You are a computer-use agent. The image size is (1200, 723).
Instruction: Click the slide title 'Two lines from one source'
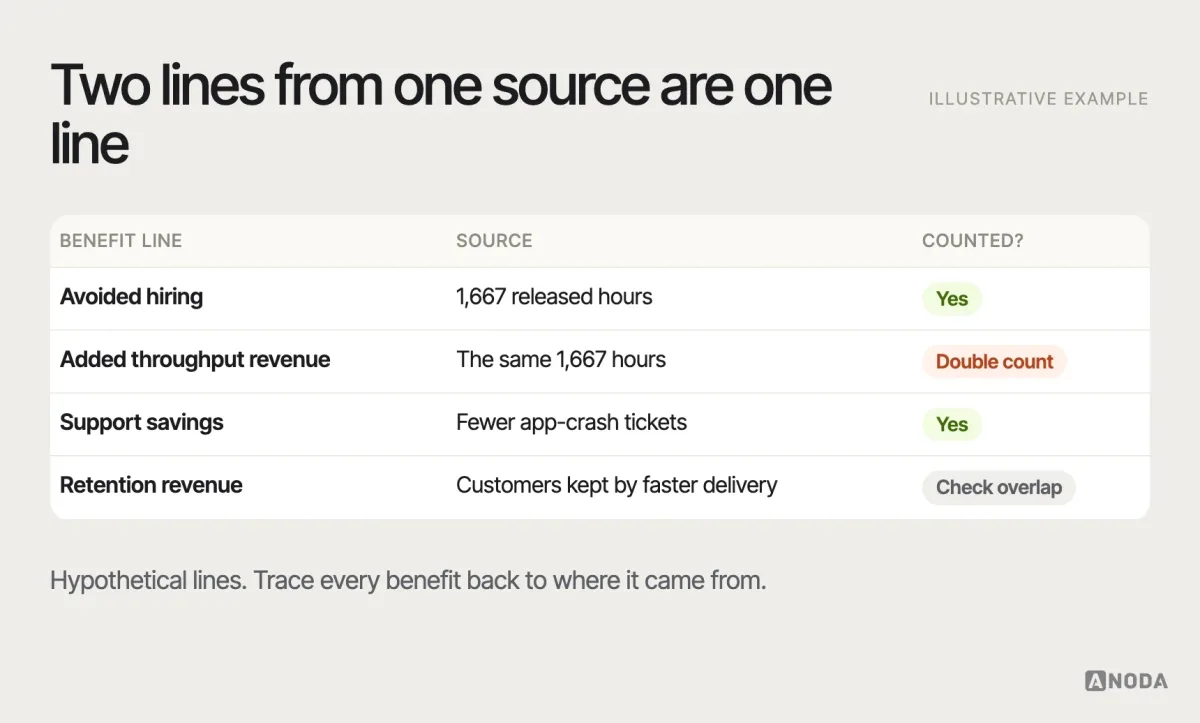pos(441,113)
